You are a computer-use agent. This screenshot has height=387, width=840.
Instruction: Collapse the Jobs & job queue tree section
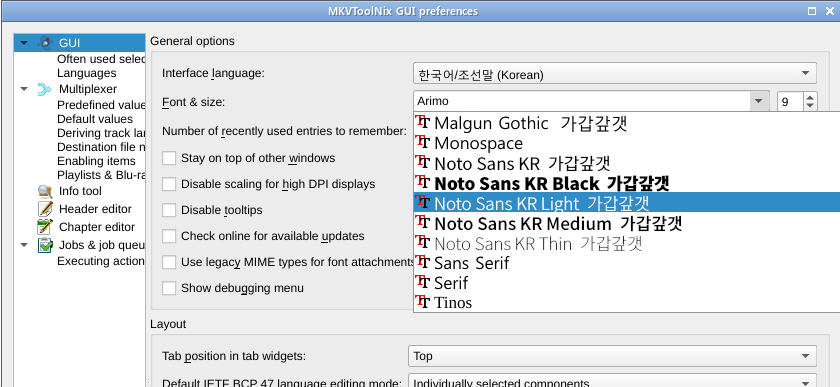click(24, 245)
